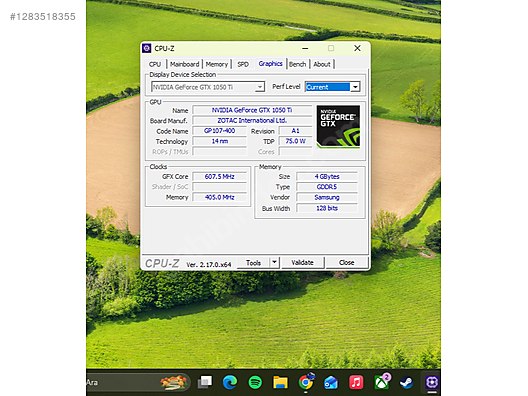Click the Validate button

point(302,263)
